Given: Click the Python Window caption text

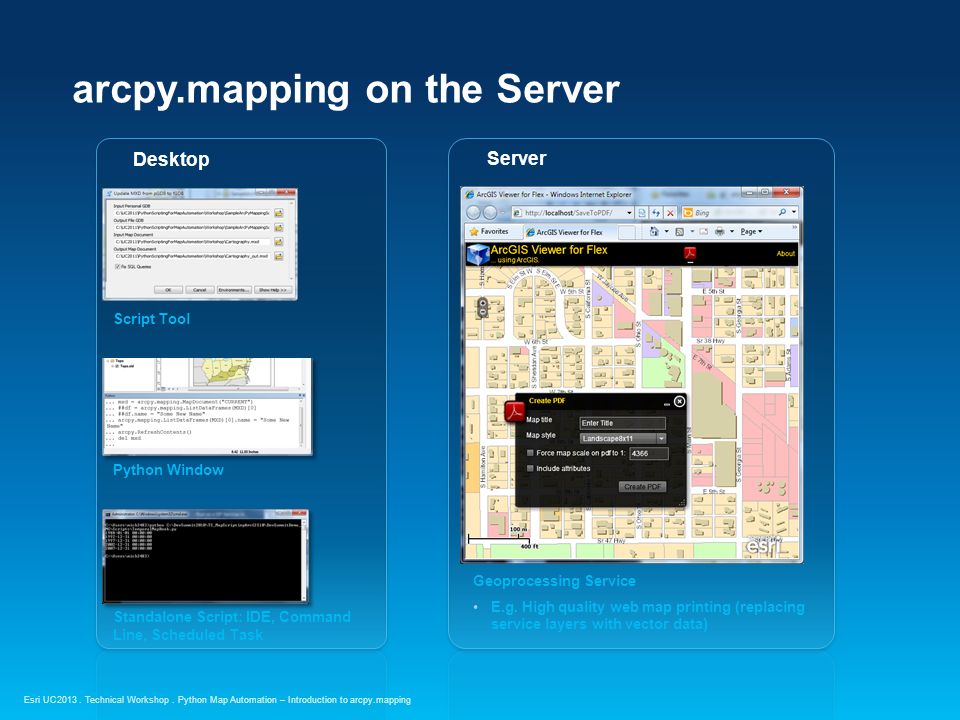Looking at the screenshot, I should click(x=168, y=470).
